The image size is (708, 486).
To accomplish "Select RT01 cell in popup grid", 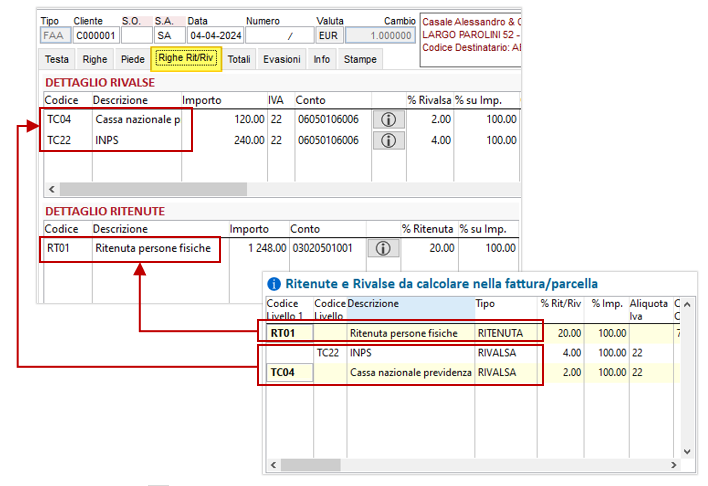I will pos(289,333).
